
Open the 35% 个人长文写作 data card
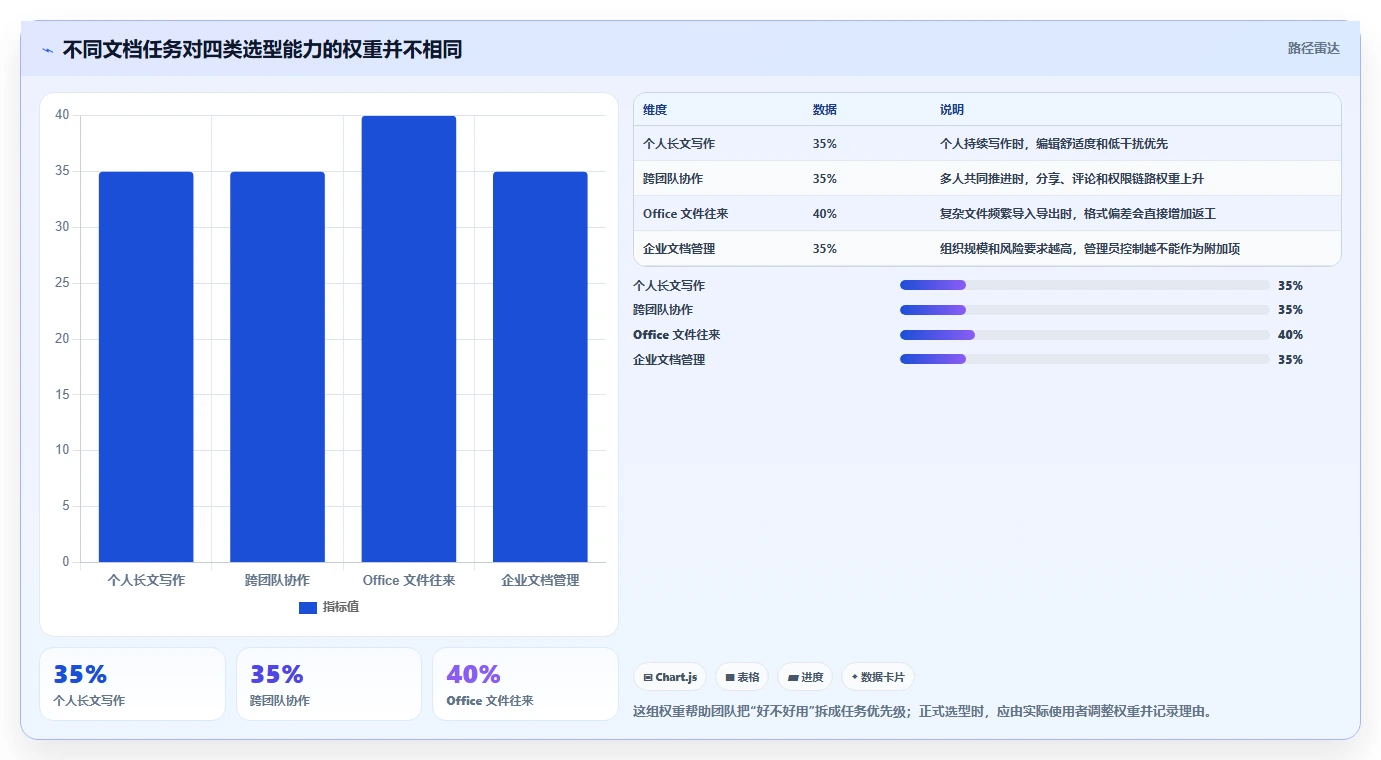pyautogui.click(x=132, y=684)
